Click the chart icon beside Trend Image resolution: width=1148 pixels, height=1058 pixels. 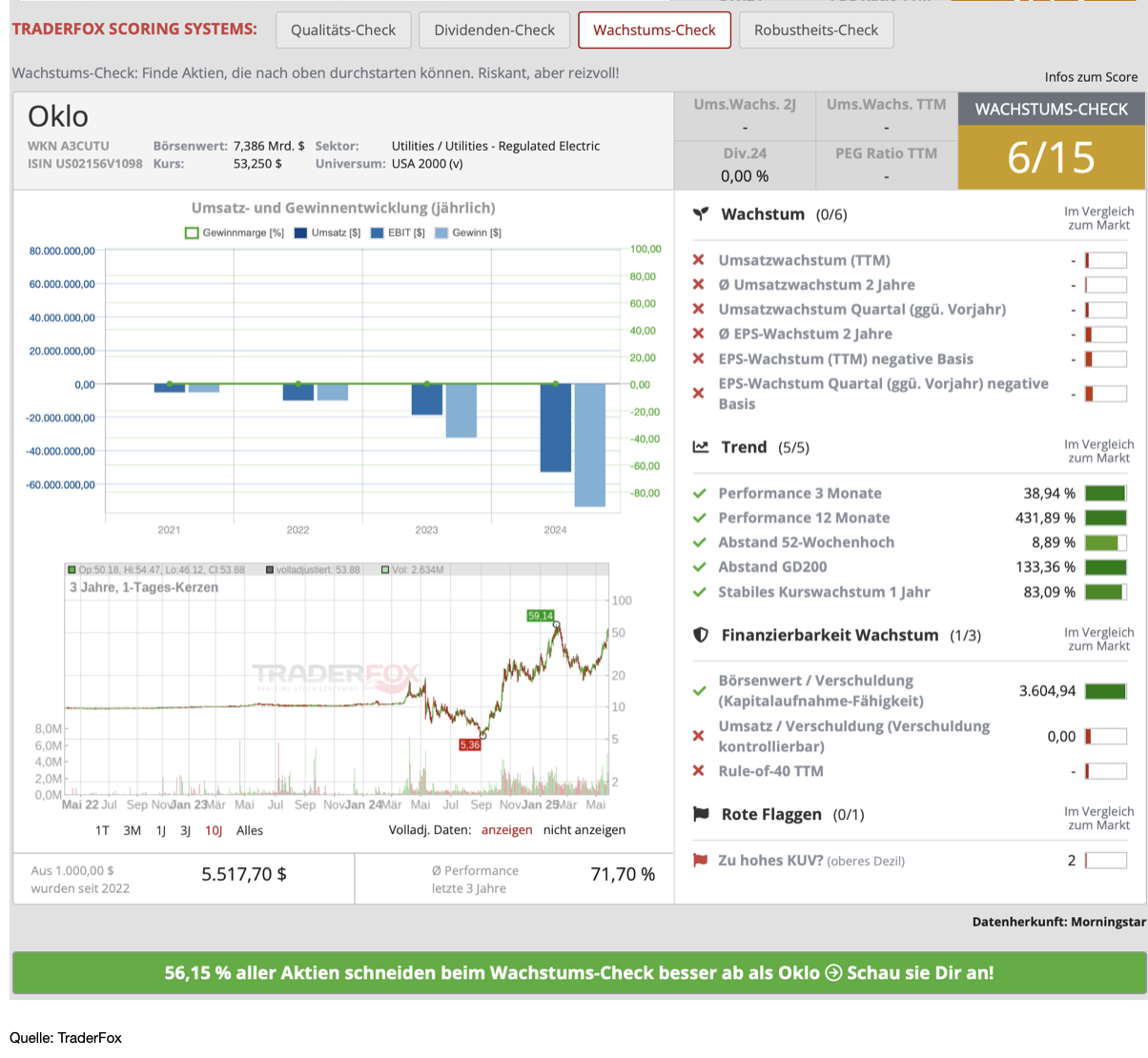[x=701, y=447]
